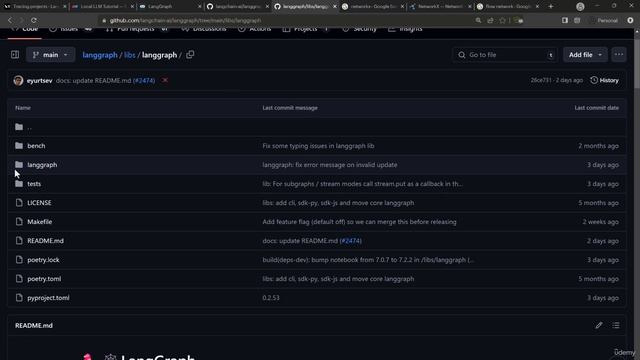Switch to the Pull requests tab
The width and height of the screenshot is (640, 360).
tap(137, 30)
